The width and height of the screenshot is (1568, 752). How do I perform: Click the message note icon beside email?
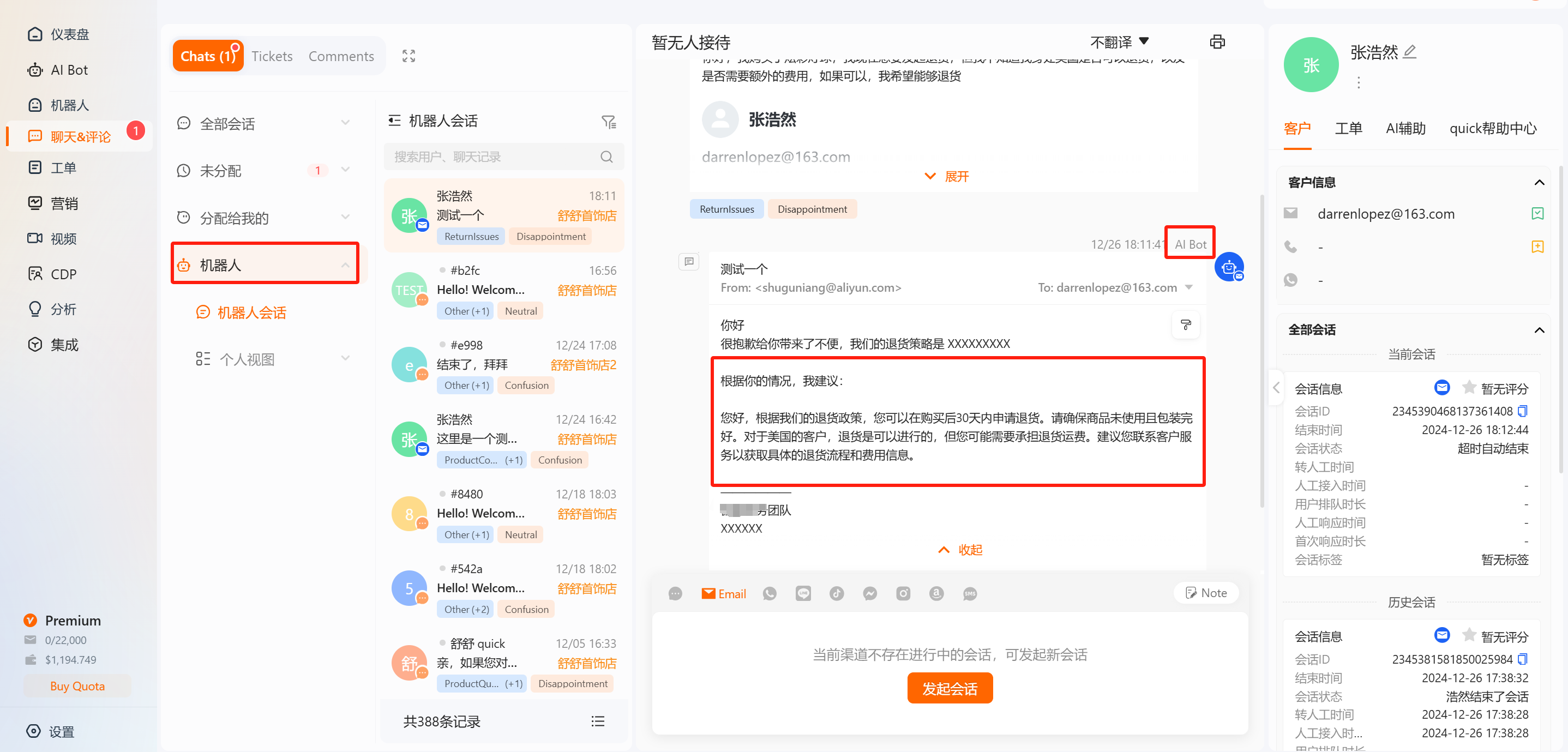[689, 262]
